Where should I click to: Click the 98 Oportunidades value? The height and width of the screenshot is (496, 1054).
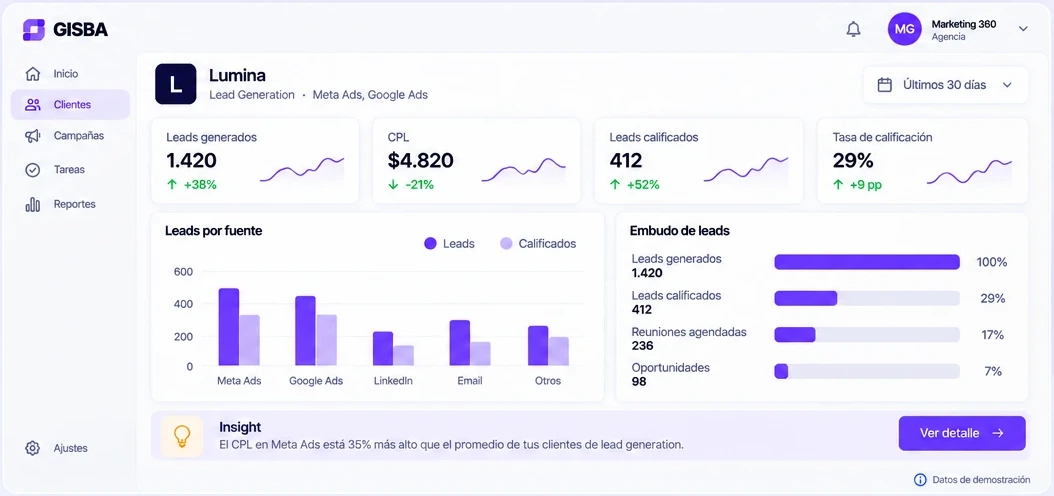(639, 382)
